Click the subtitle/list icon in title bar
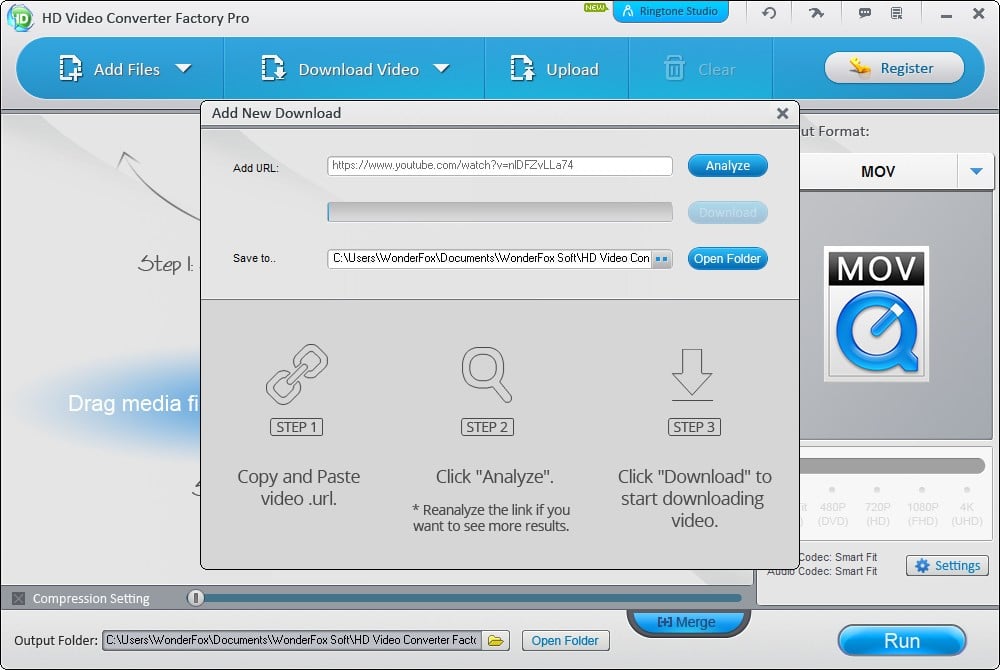The width and height of the screenshot is (1000, 670). pyautogui.click(x=897, y=13)
